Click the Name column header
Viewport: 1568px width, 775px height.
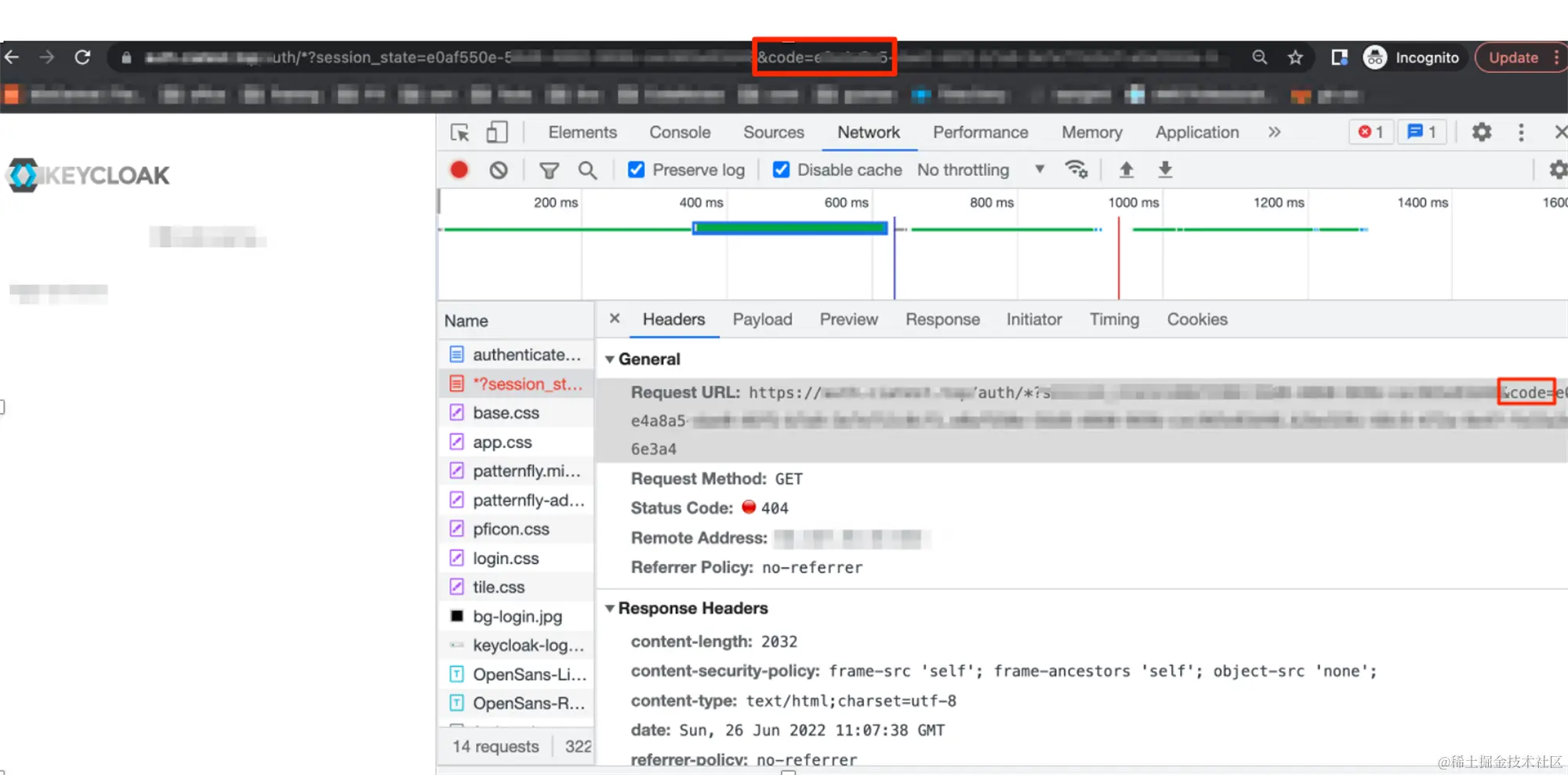tap(466, 321)
